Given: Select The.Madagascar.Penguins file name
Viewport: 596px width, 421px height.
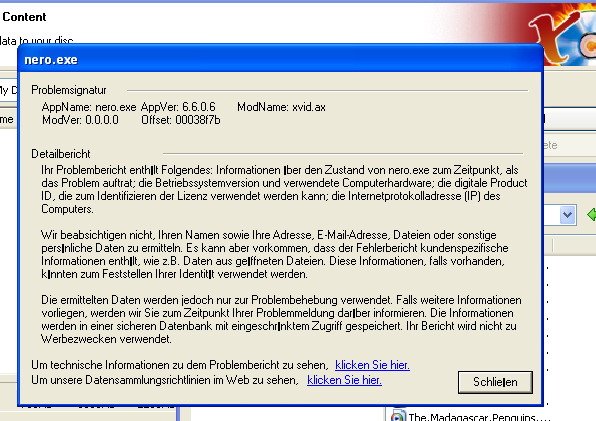Looking at the screenshot, I should coord(479,417).
